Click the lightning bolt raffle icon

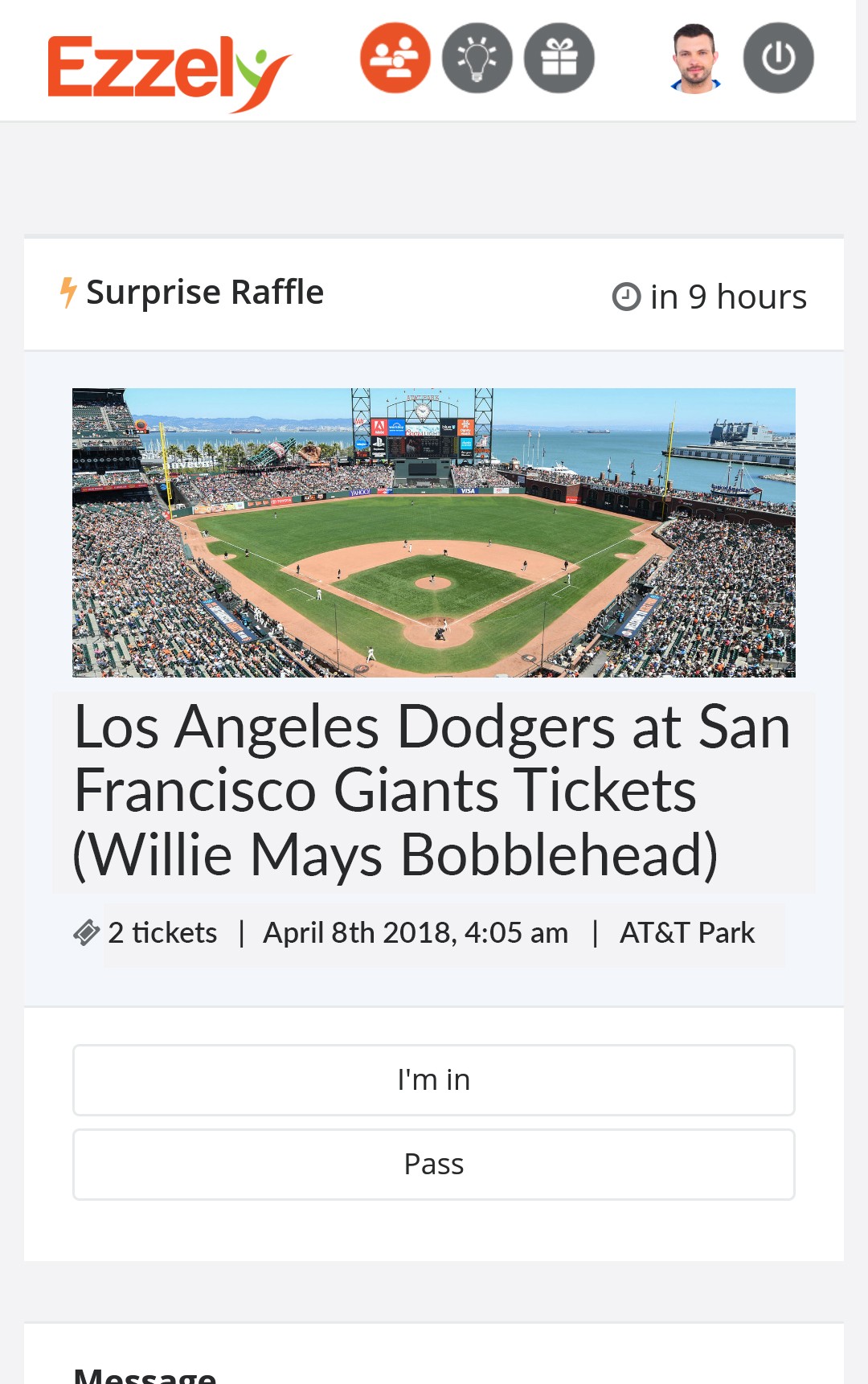68,293
